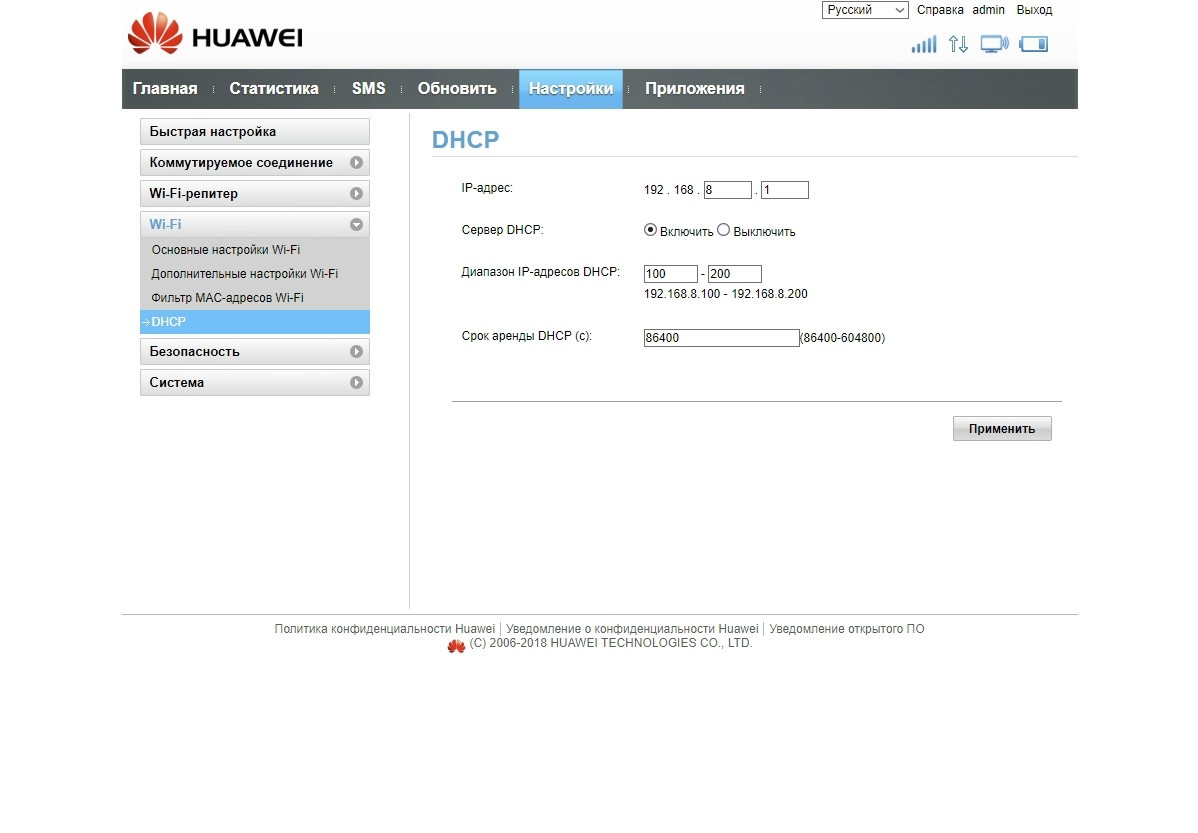Image resolution: width=1198 pixels, height=833 pixels.
Task: Open the Статистика tab
Action: 274,89
